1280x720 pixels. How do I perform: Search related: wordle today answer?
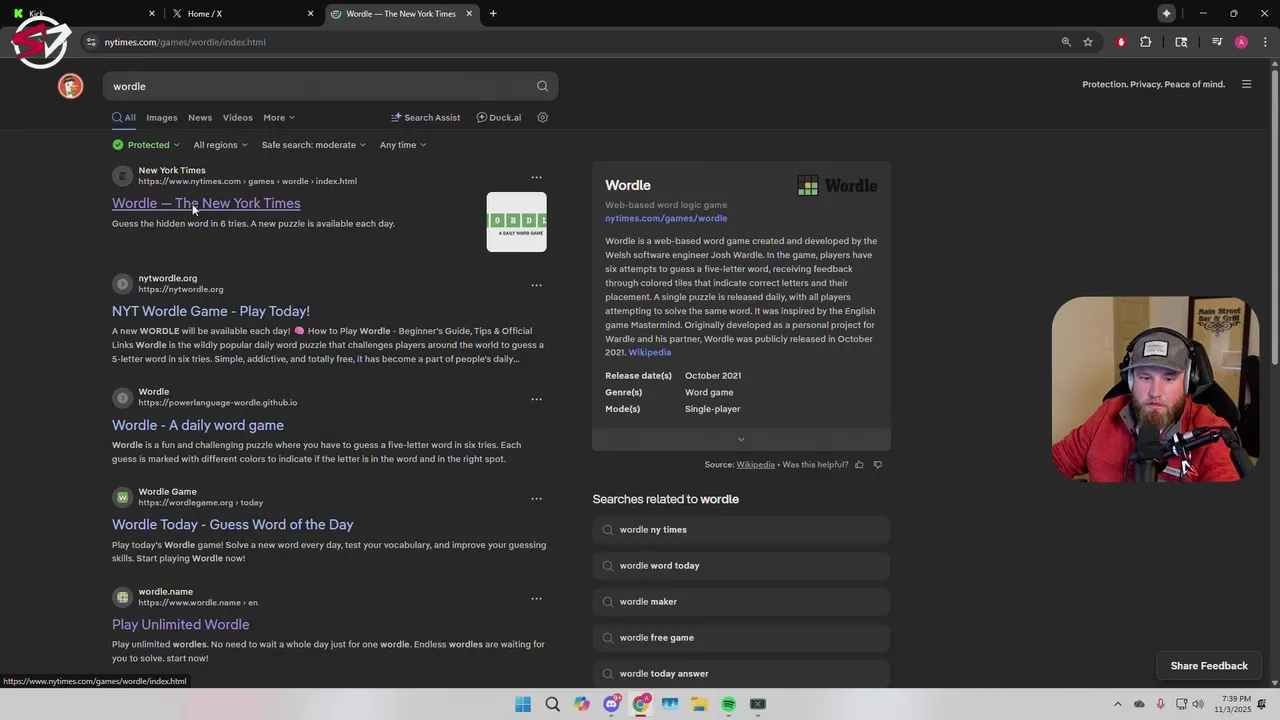[741, 674]
